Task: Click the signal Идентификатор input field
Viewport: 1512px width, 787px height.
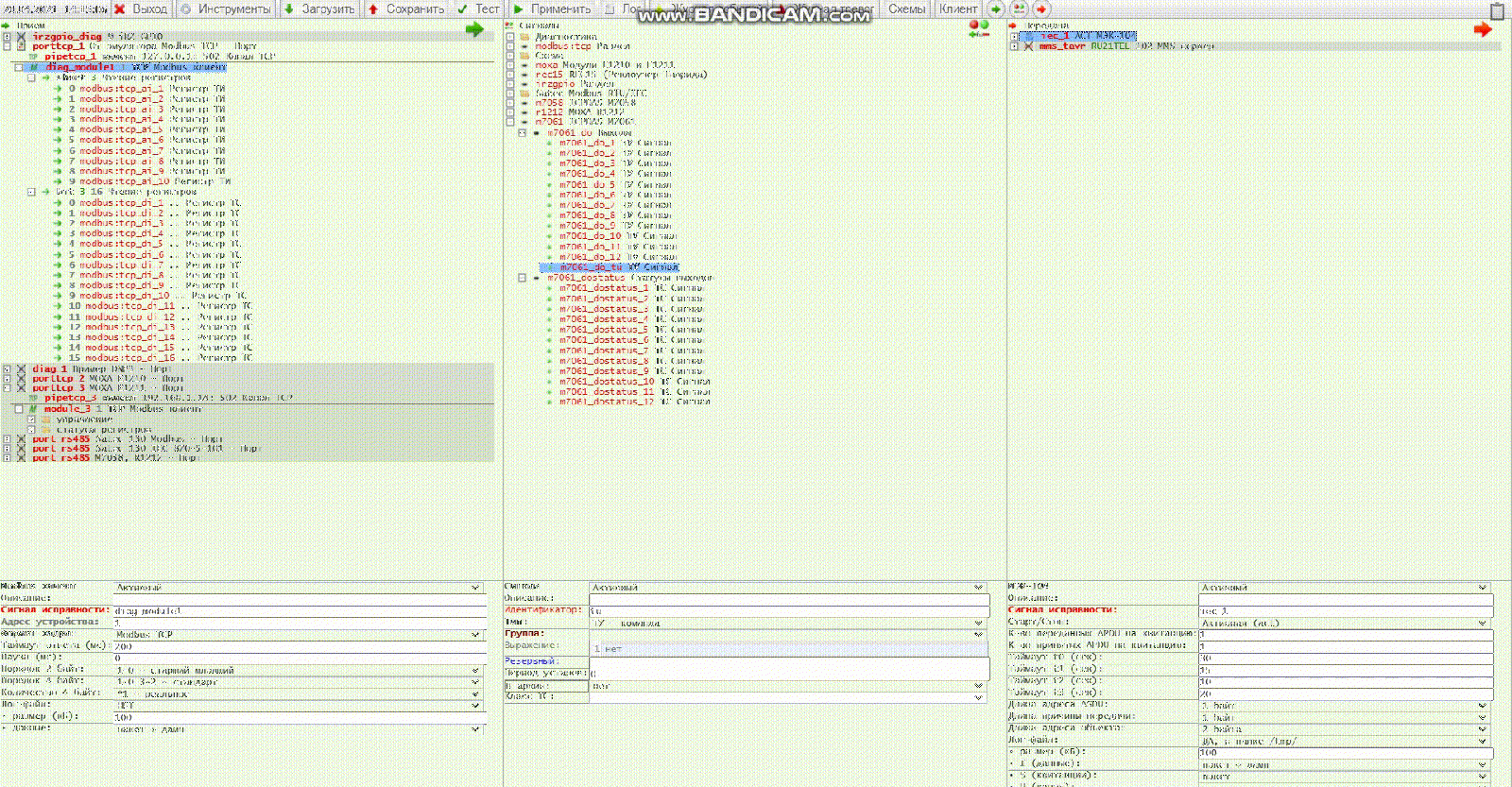Action: tap(788, 610)
